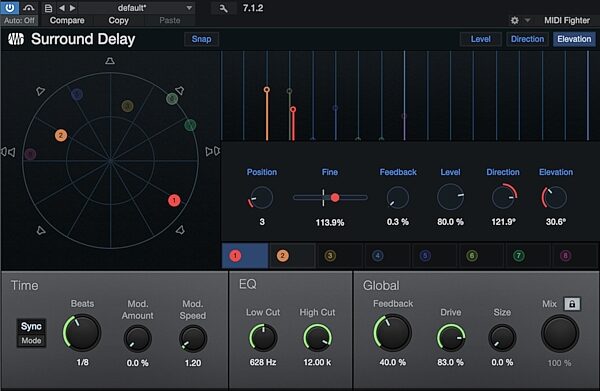This screenshot has height=391, width=600.
Task: Toggle the plugin power bypass button
Action: pos(10,7)
